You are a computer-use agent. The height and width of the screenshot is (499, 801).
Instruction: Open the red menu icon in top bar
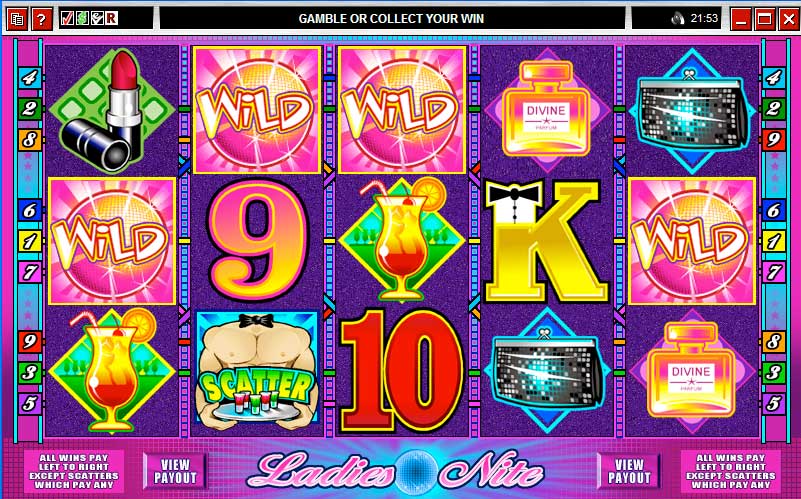point(17,19)
